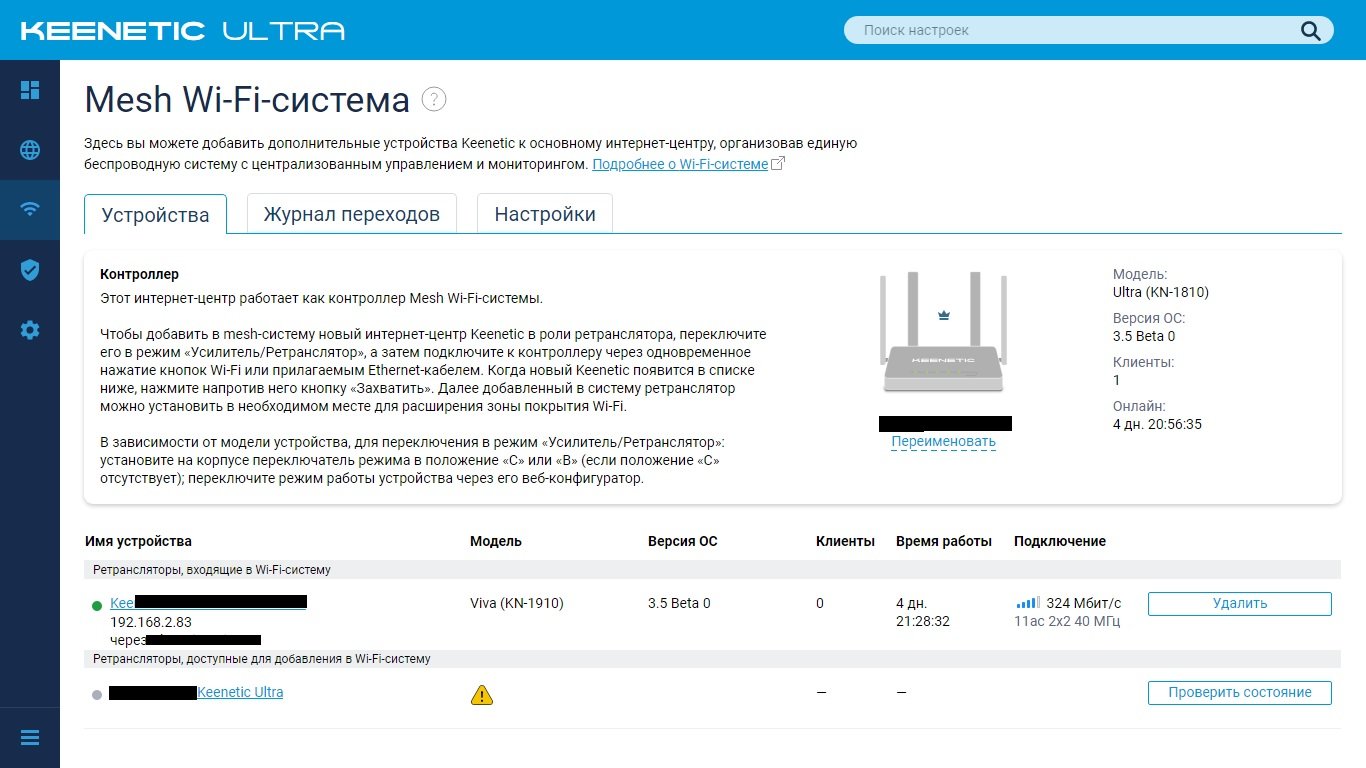Click the yellow warning triangle icon

pyautogui.click(x=482, y=694)
